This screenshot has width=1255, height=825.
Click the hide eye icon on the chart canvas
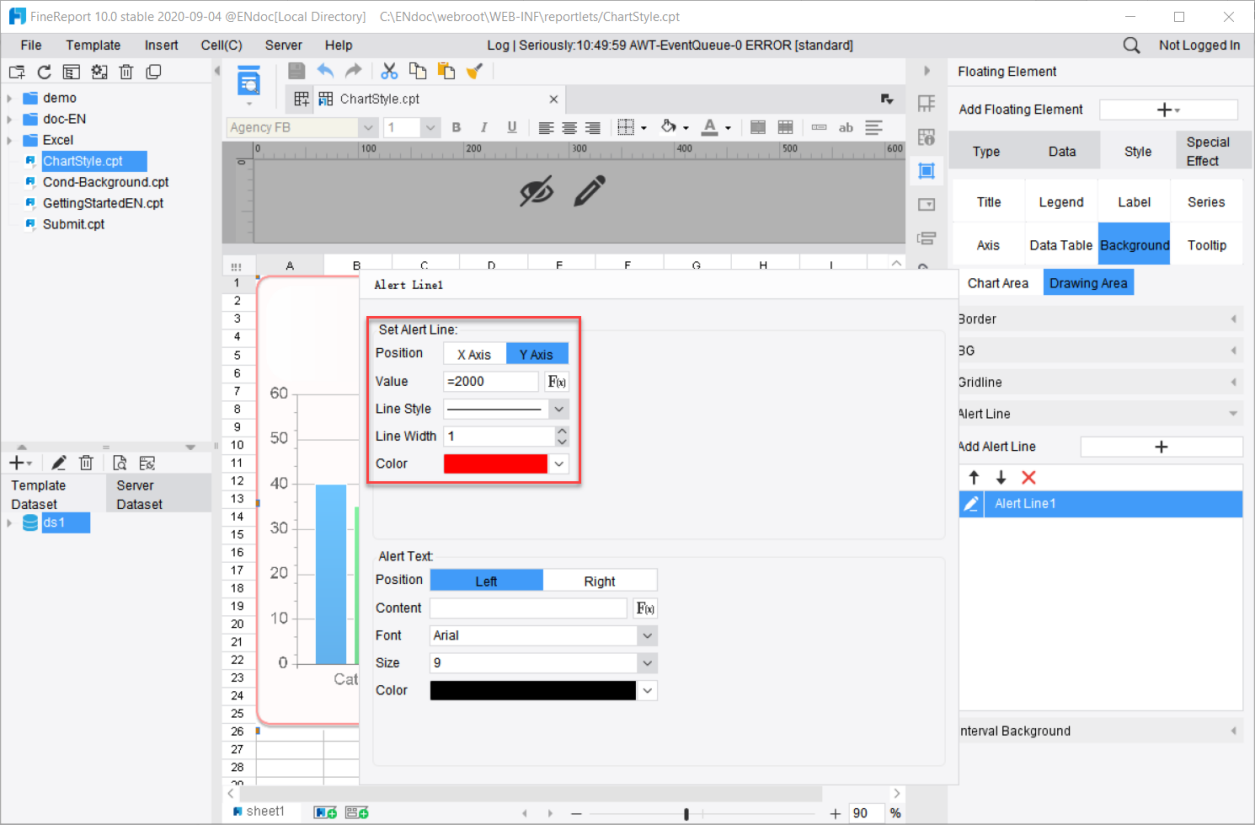536,190
